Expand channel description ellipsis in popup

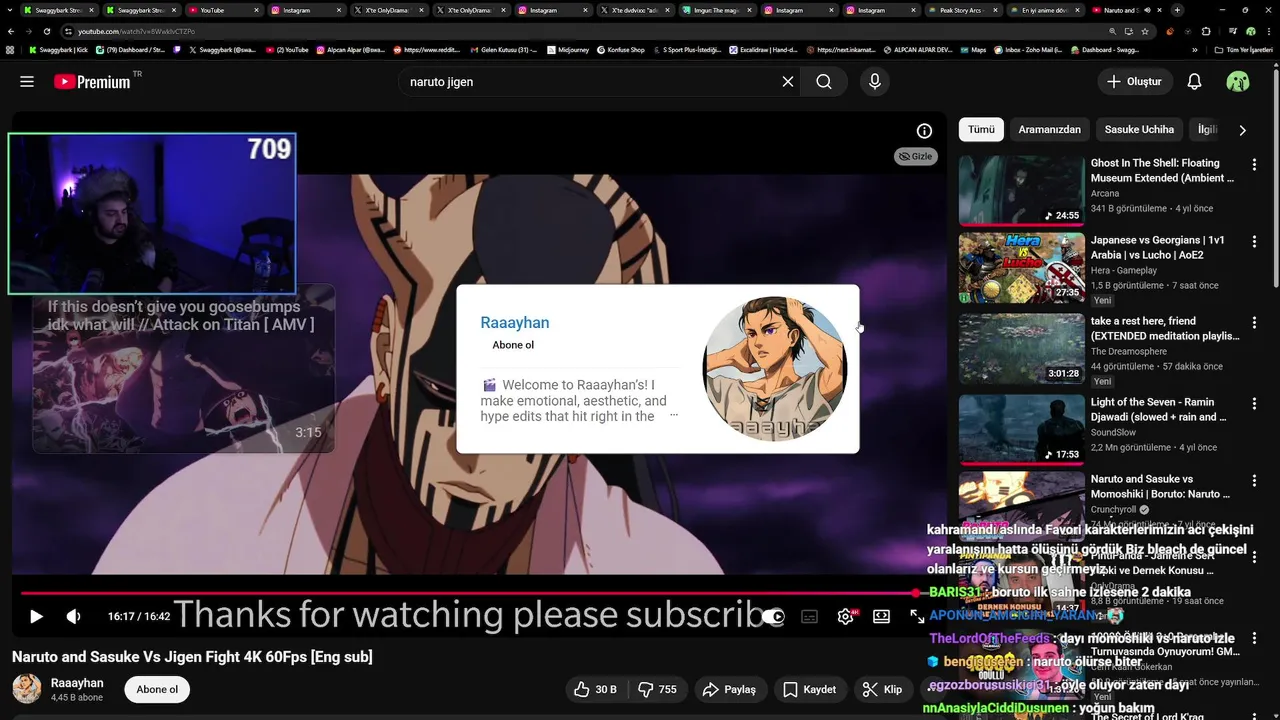tap(673, 415)
